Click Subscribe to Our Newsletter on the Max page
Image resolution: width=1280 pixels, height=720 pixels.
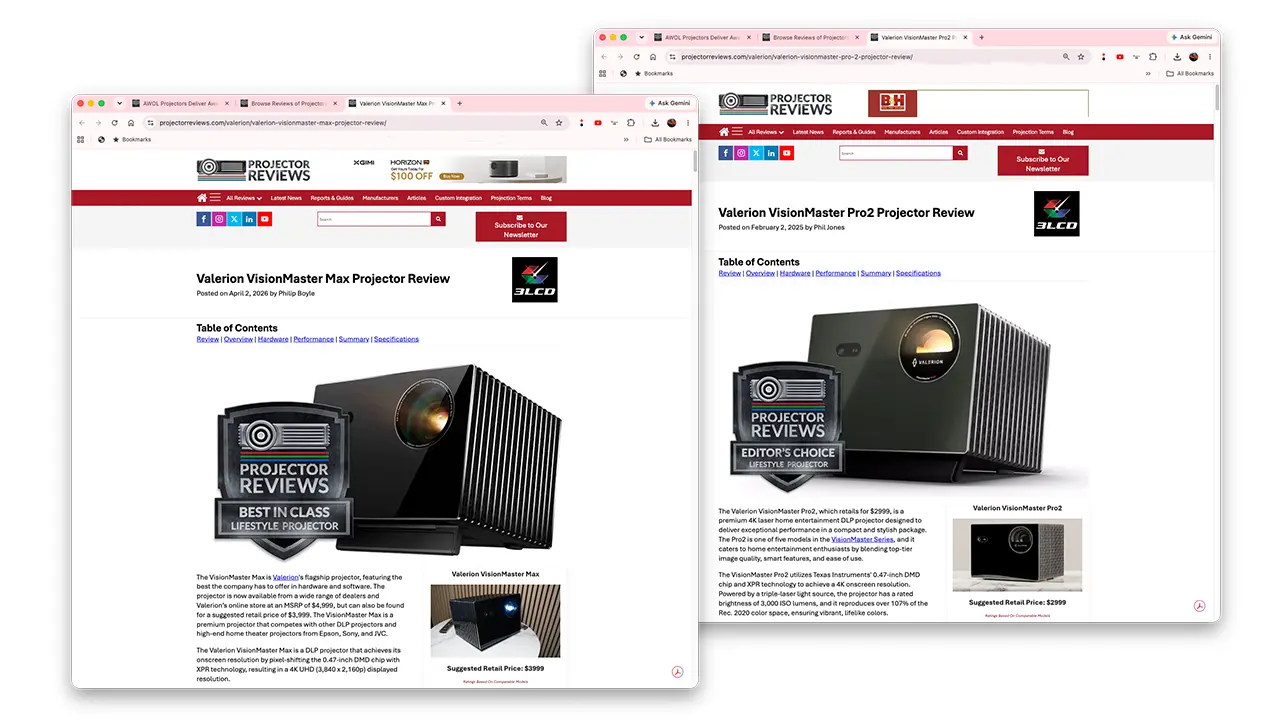point(521,226)
